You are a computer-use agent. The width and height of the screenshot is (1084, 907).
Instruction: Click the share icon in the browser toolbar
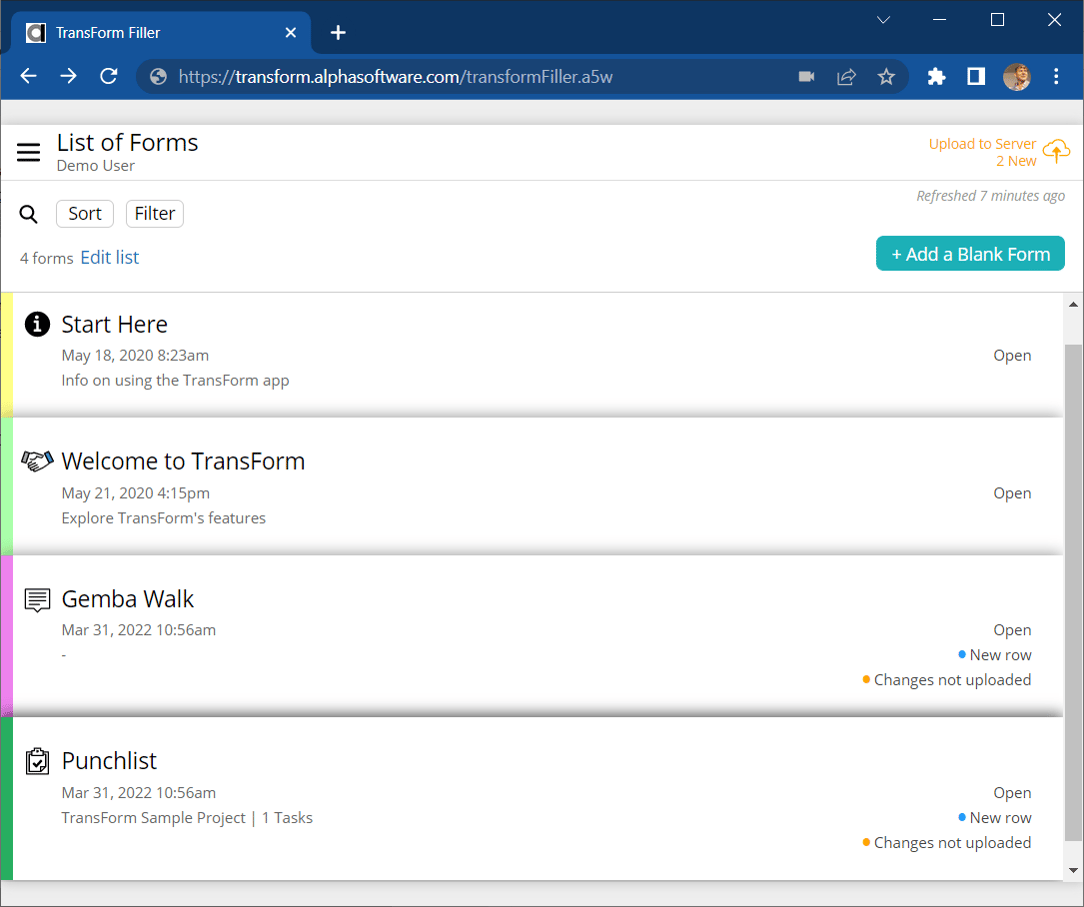click(846, 76)
